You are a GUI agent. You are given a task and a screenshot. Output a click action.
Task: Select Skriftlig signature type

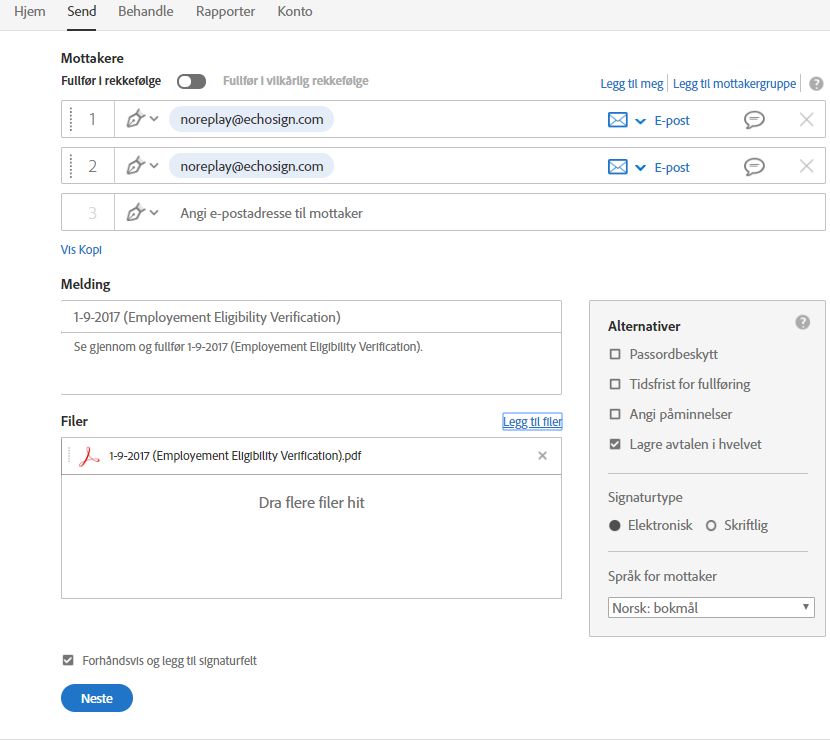[711, 526]
